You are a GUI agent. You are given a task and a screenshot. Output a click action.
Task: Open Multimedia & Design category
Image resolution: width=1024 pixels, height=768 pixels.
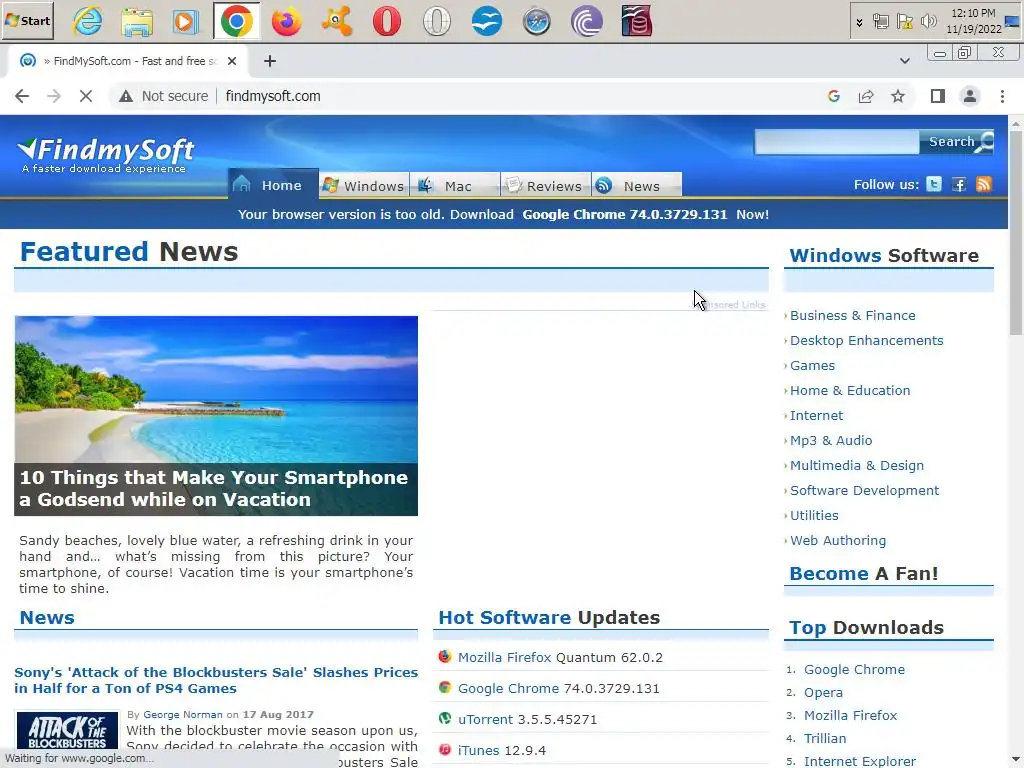857,466
